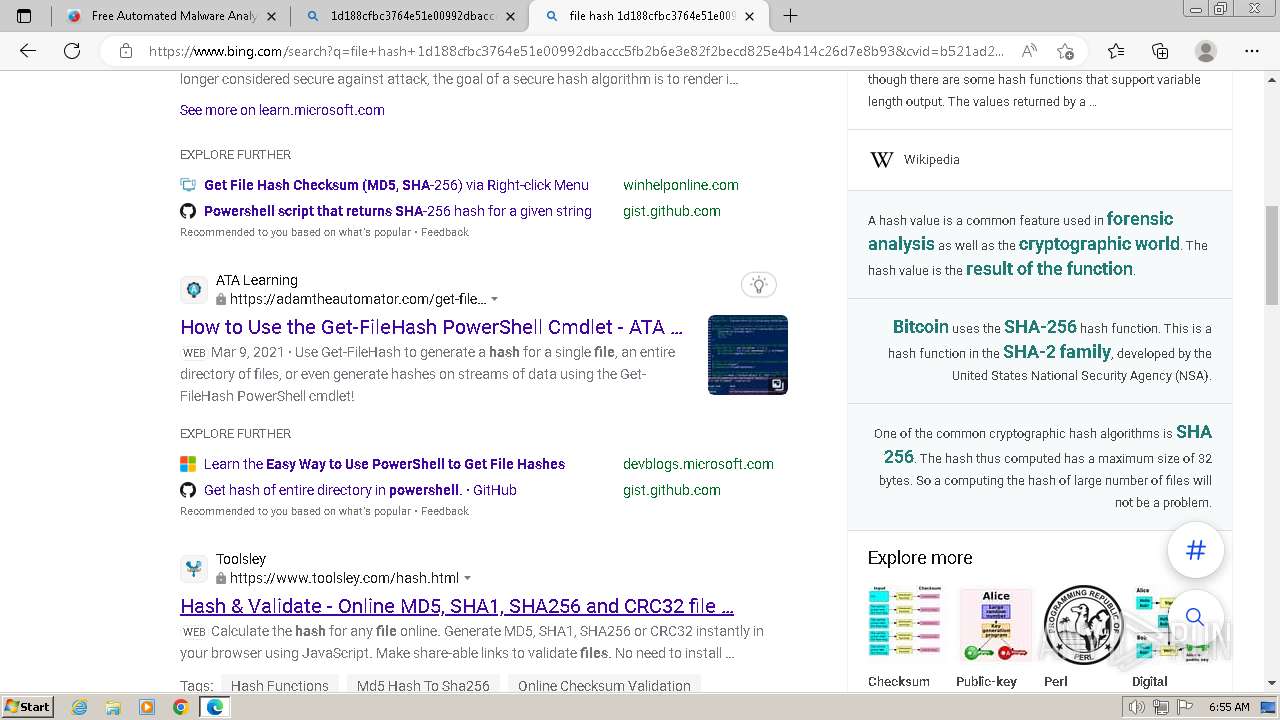Click the page vertical scrollbar thumb
The height and width of the screenshot is (720, 1280).
1272,254
